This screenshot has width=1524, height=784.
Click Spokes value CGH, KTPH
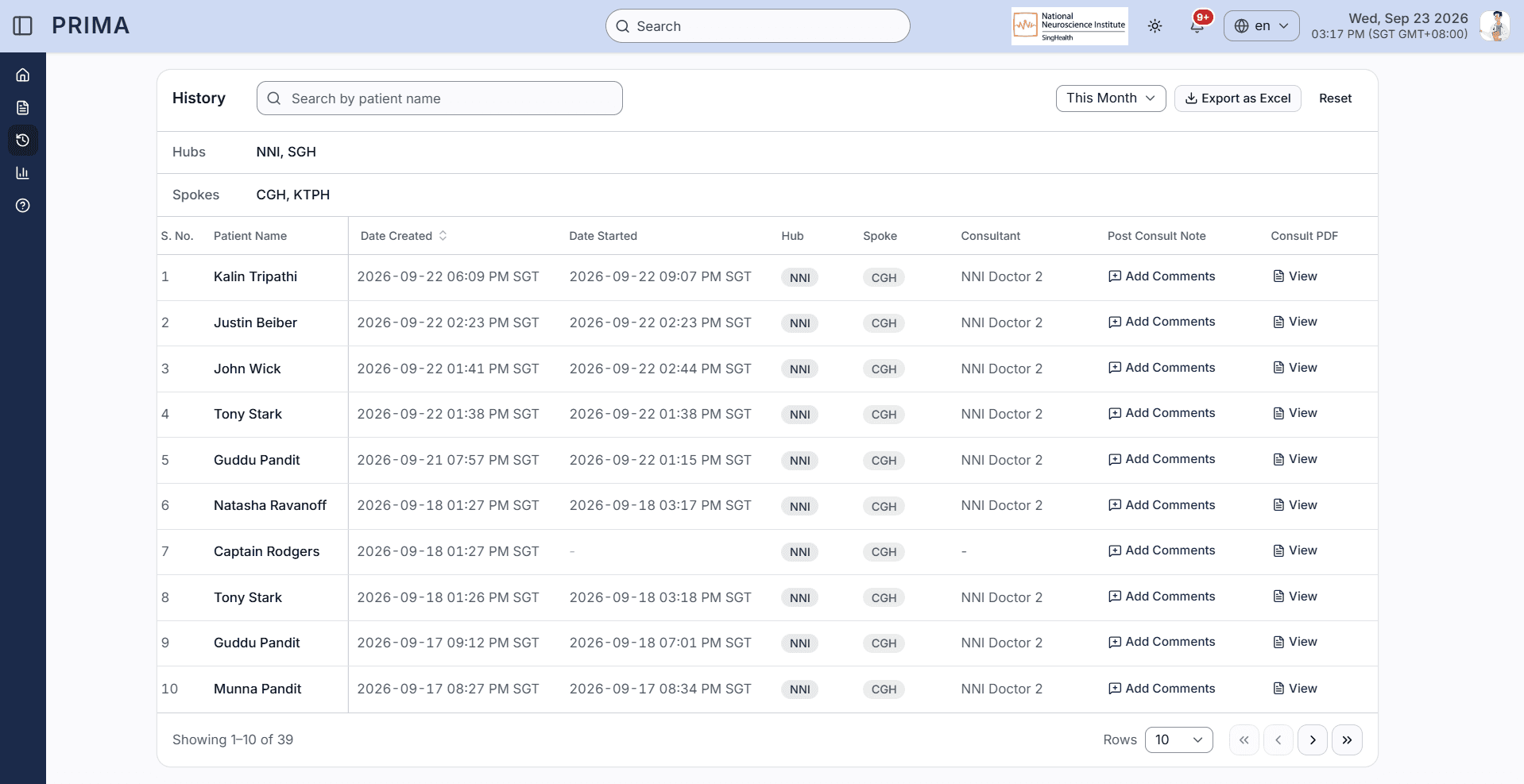click(292, 195)
